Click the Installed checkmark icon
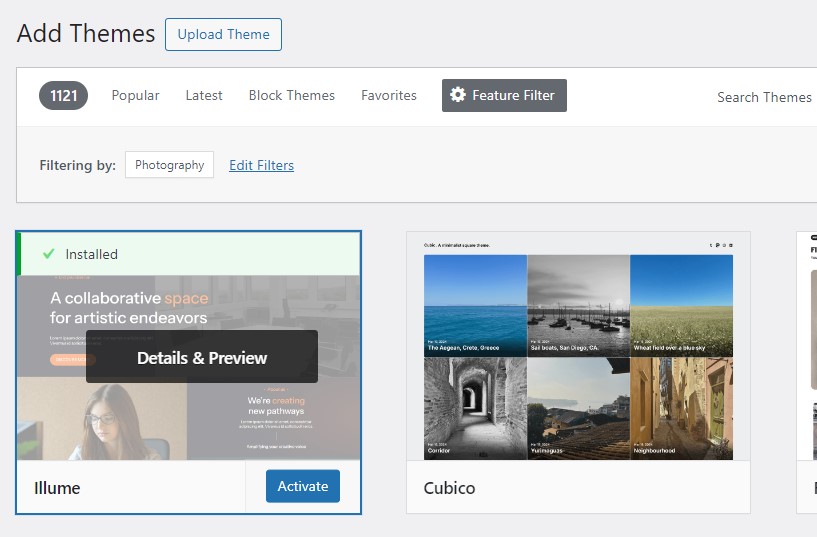This screenshot has height=537, width=817. [x=48, y=254]
